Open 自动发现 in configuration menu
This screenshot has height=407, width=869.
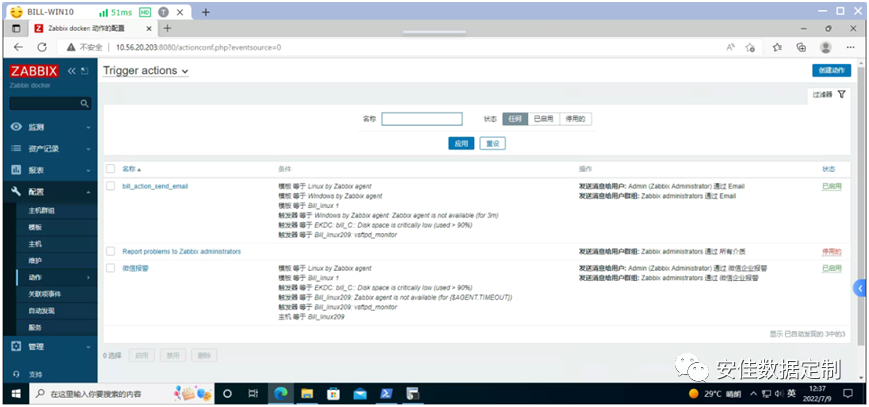(x=42, y=311)
